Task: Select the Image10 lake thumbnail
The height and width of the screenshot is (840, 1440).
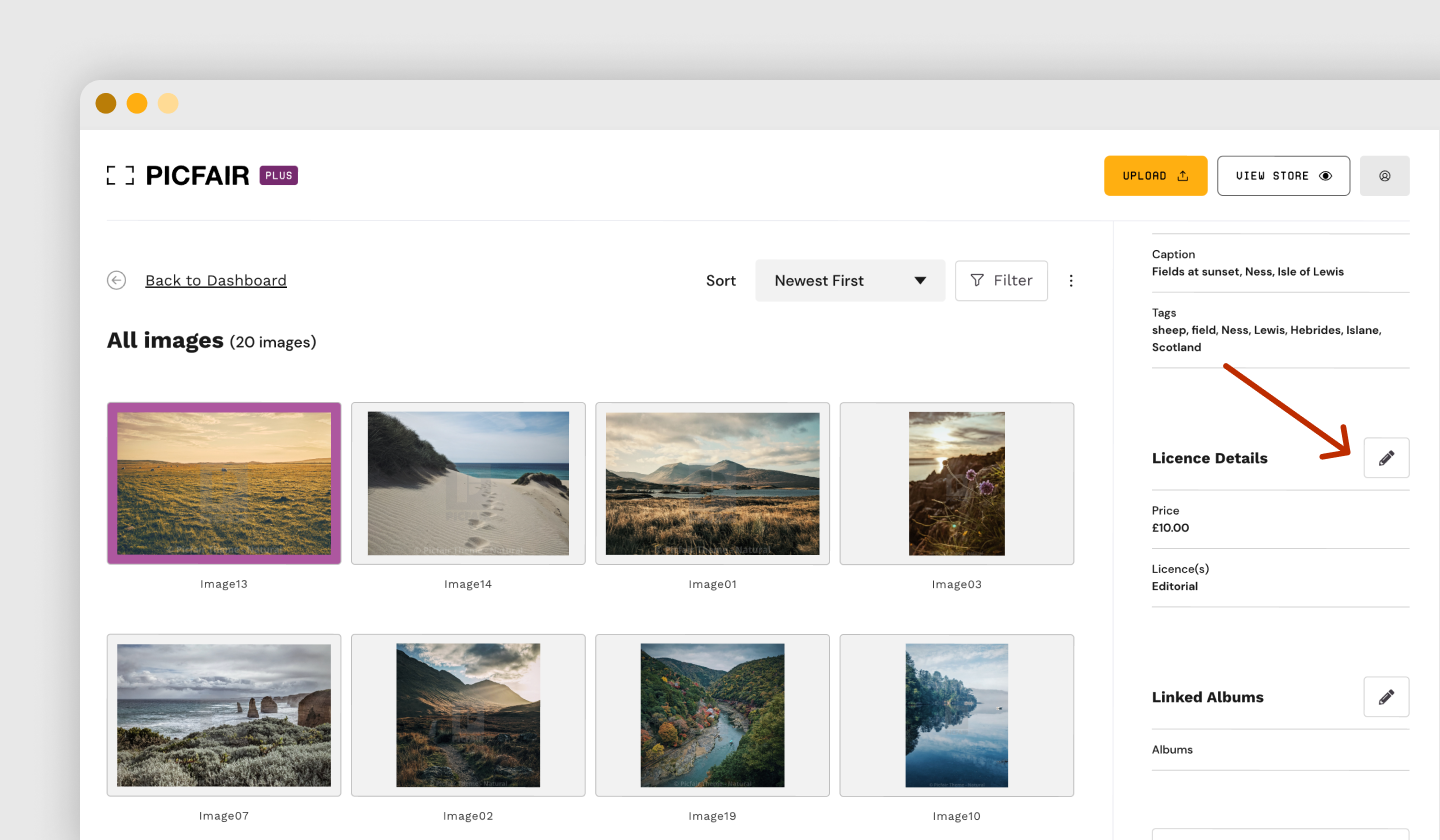Action: coord(957,715)
